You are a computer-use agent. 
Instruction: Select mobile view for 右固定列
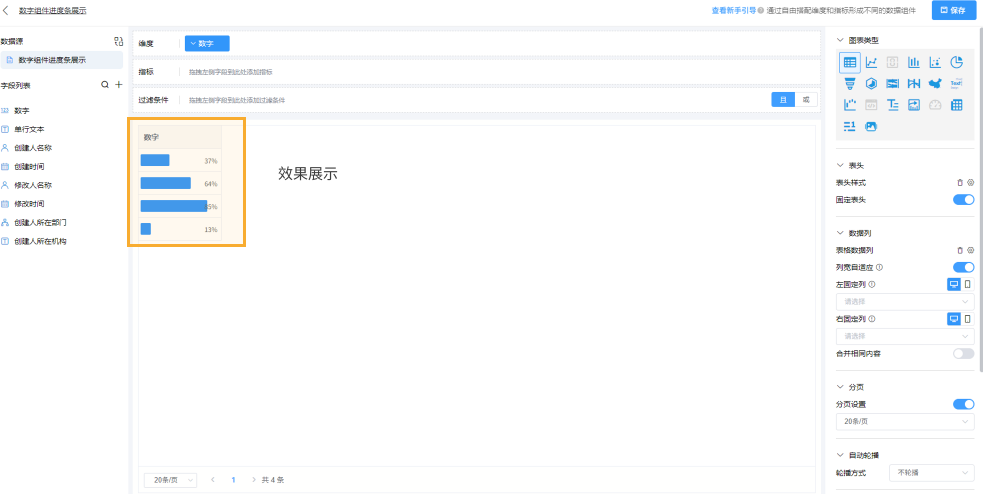pyautogui.click(x=968, y=319)
